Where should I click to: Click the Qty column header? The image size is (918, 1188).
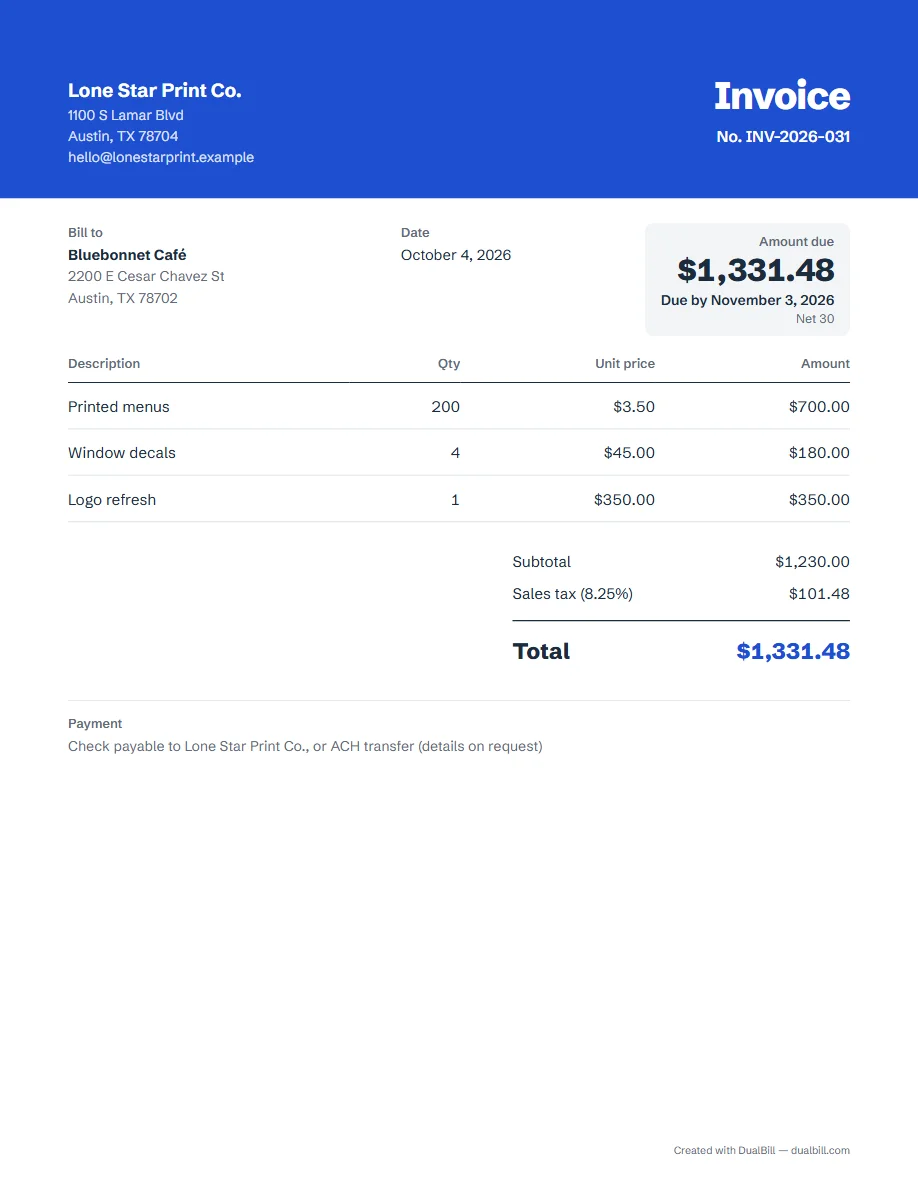449,364
